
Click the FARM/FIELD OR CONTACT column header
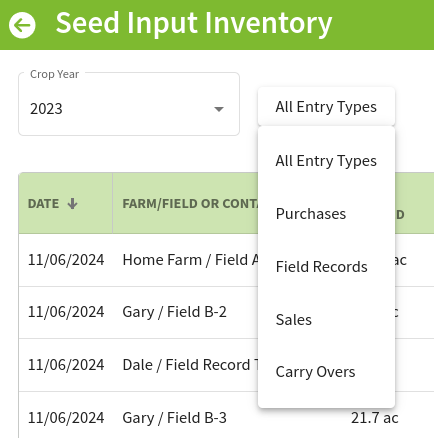[190, 203]
